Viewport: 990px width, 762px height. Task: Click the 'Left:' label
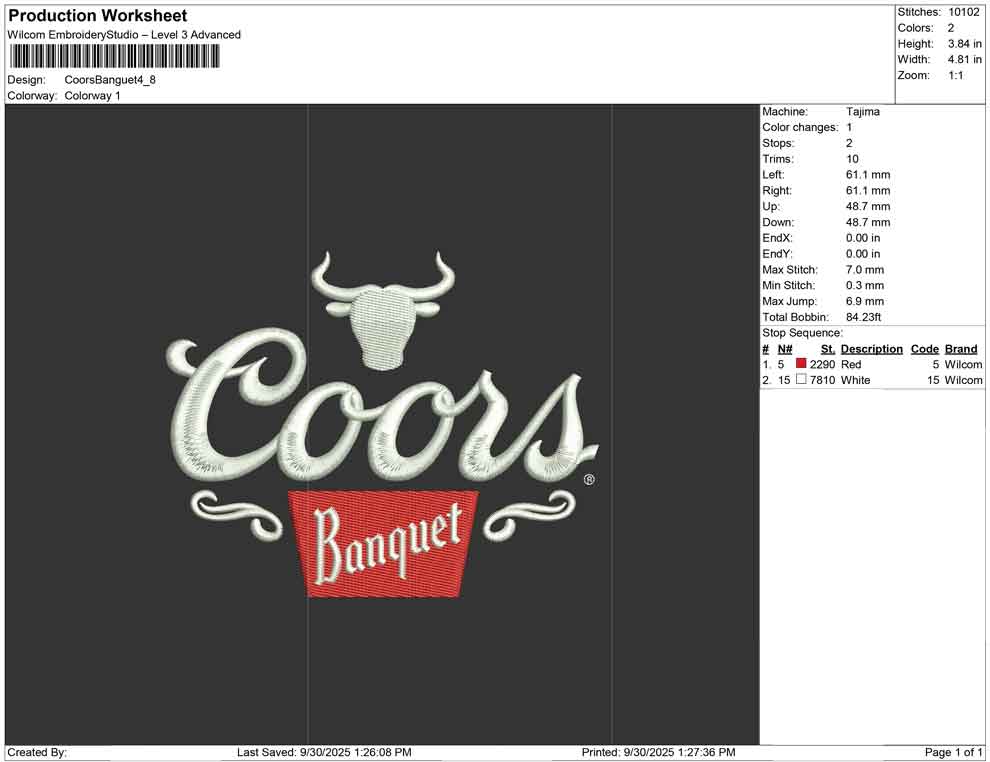tap(773, 174)
